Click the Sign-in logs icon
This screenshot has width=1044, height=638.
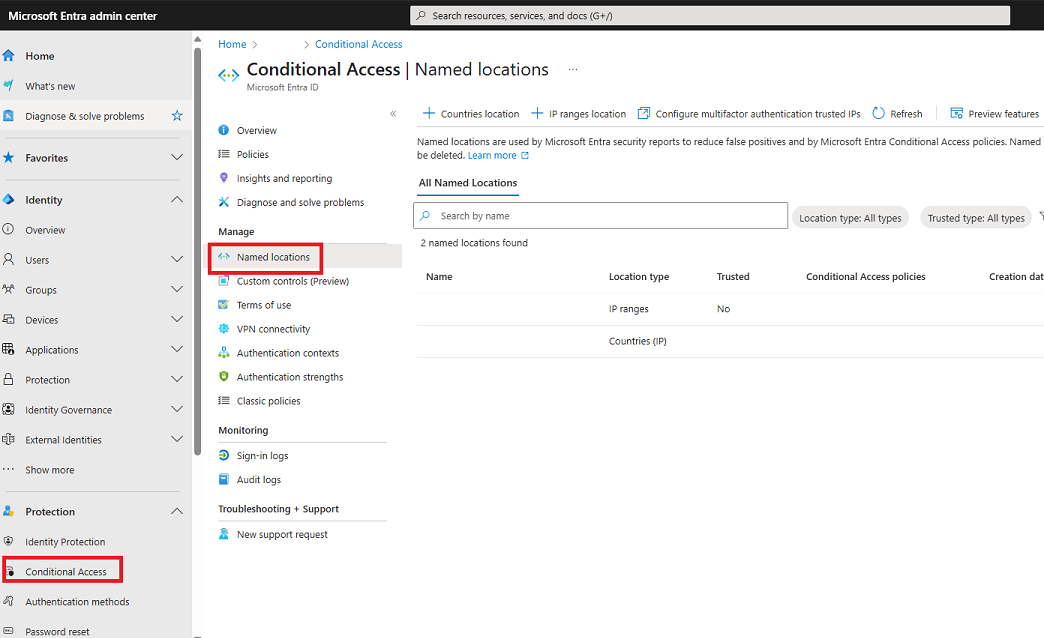[x=224, y=455]
